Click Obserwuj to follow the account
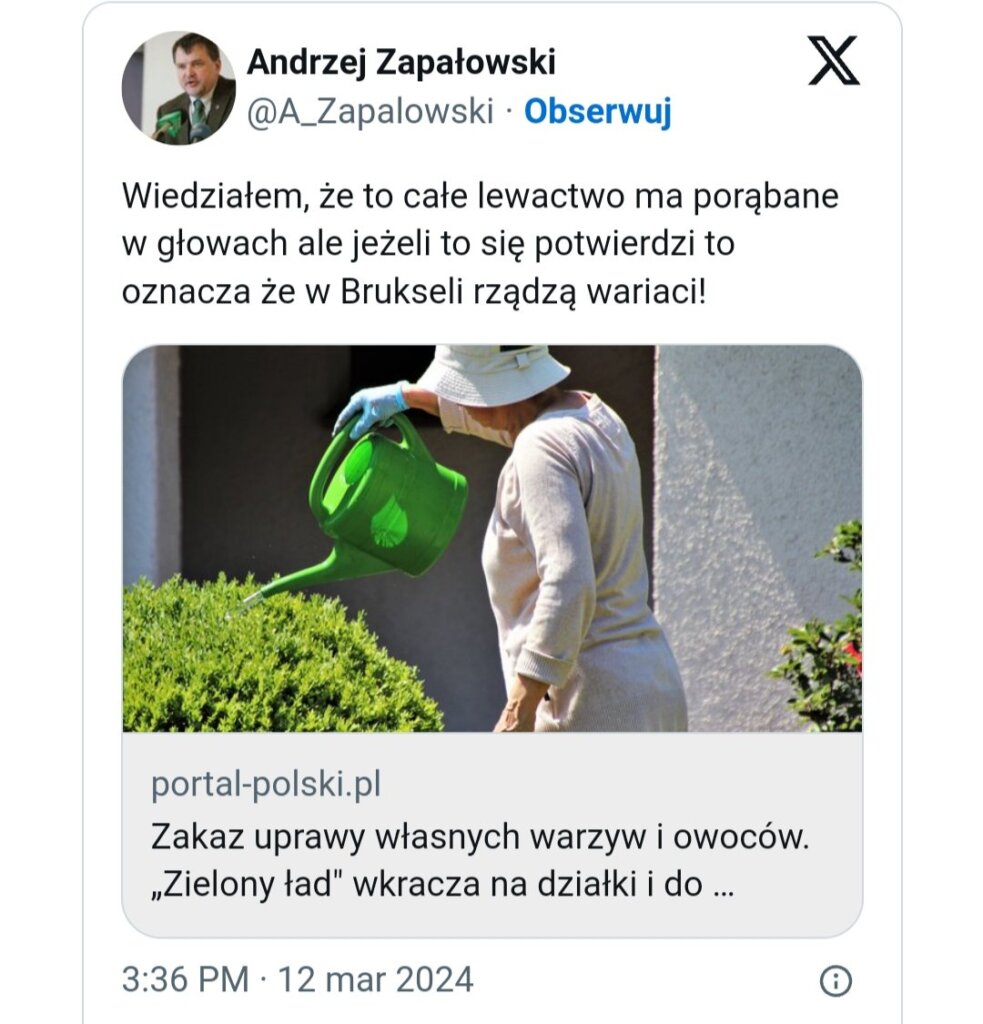Screen dimensions: 983x1024 pos(598,111)
